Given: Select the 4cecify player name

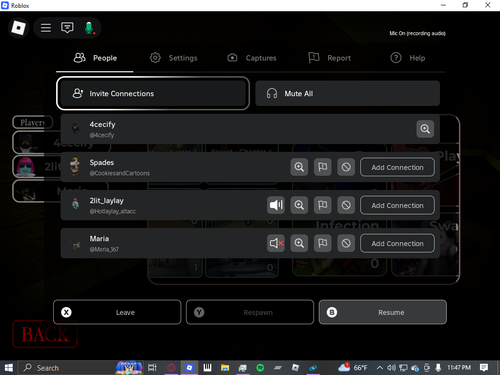Looking at the screenshot, I should [x=102, y=124].
